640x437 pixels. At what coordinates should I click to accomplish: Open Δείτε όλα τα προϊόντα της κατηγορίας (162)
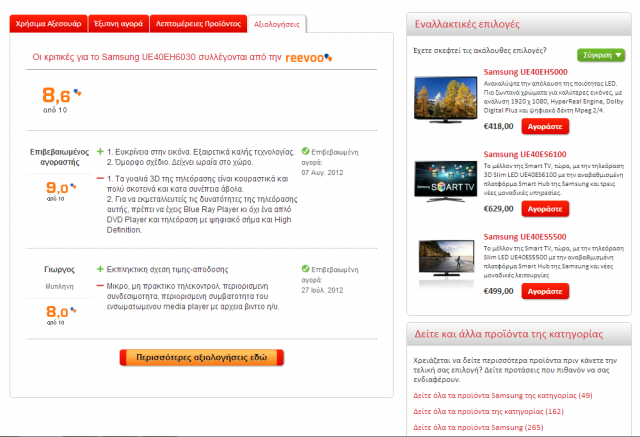point(488,411)
